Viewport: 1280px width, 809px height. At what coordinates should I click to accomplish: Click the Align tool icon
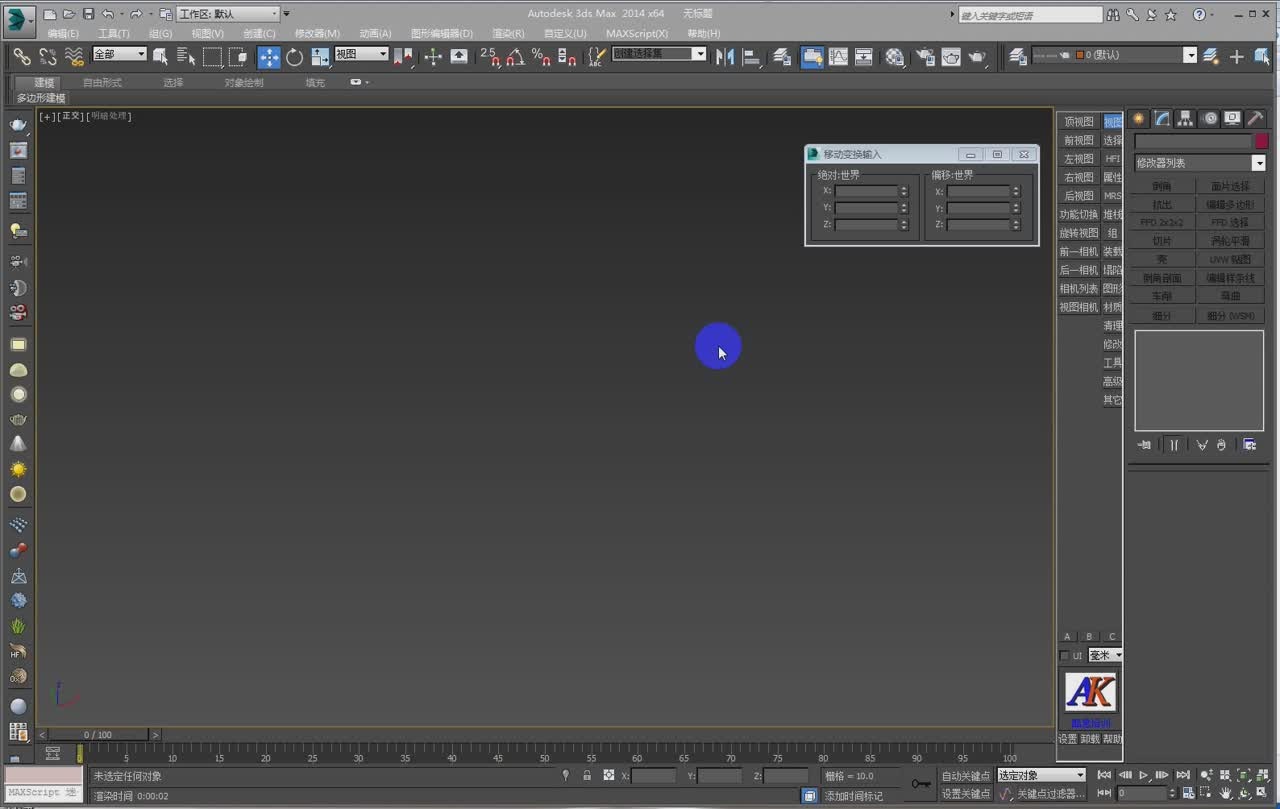coord(752,57)
